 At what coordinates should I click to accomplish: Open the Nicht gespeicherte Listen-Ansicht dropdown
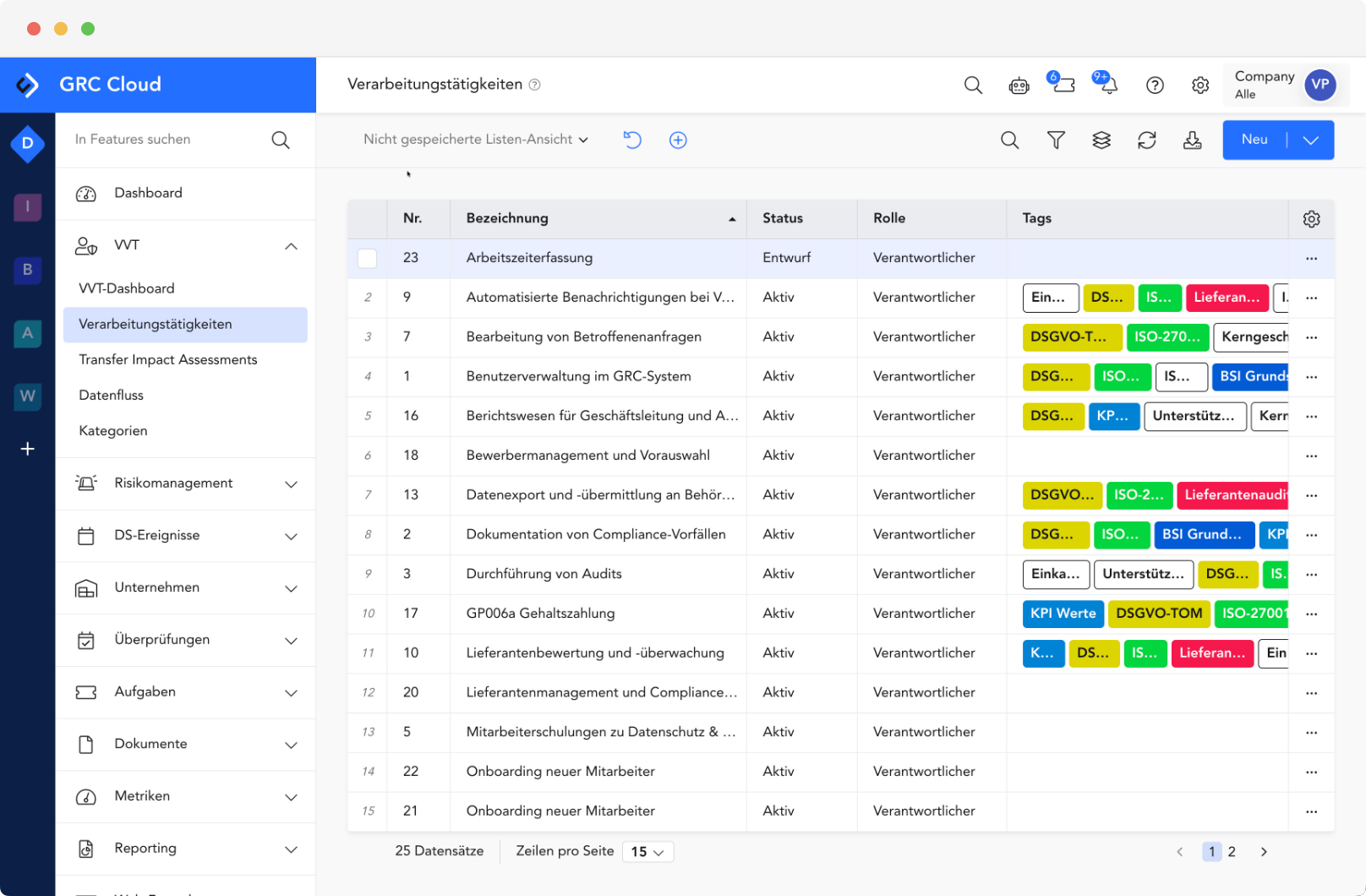point(475,139)
